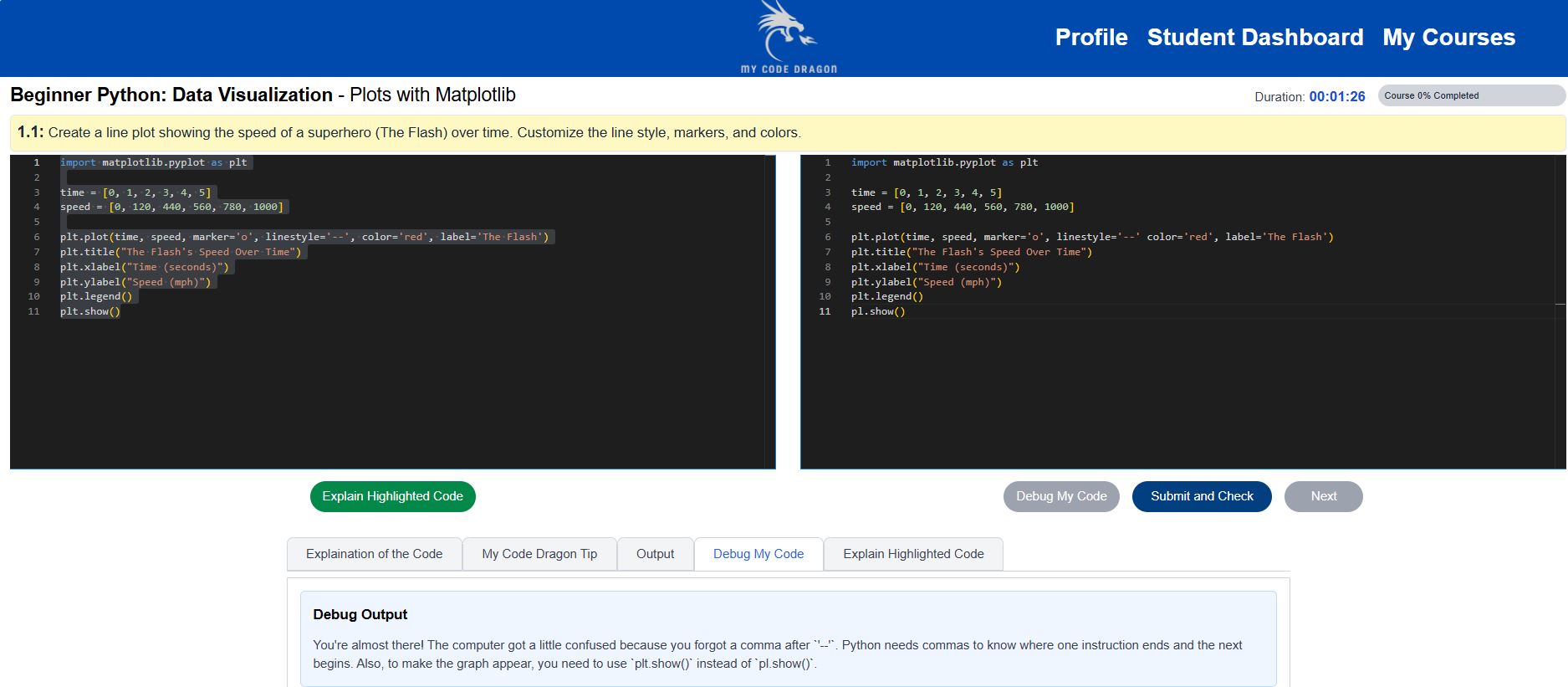Click the import line in left example editor
The image size is (1568, 687).
(x=153, y=162)
